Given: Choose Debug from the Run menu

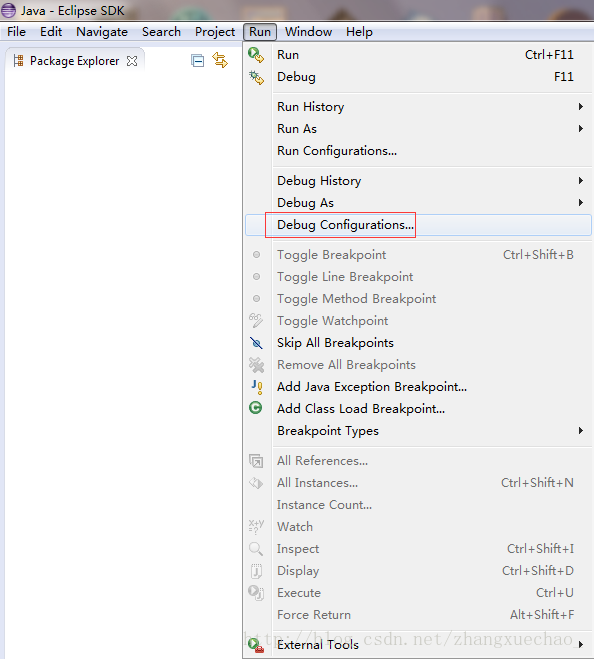Looking at the screenshot, I should [x=418, y=77].
